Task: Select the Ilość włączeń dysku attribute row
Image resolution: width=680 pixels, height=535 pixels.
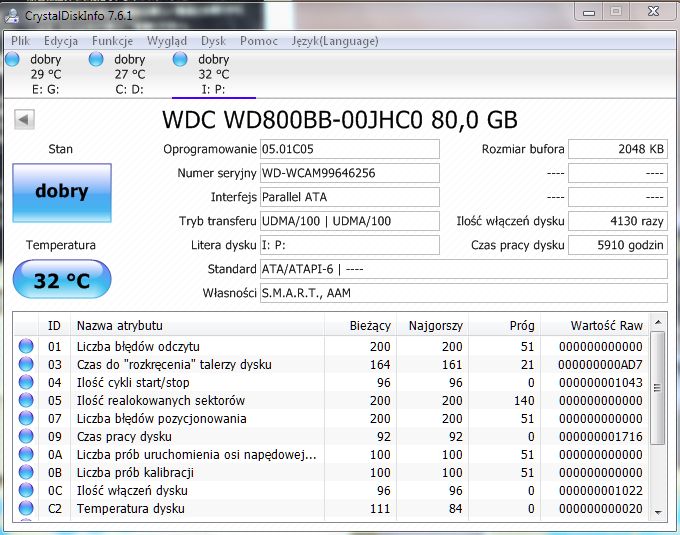Action: coord(332,490)
